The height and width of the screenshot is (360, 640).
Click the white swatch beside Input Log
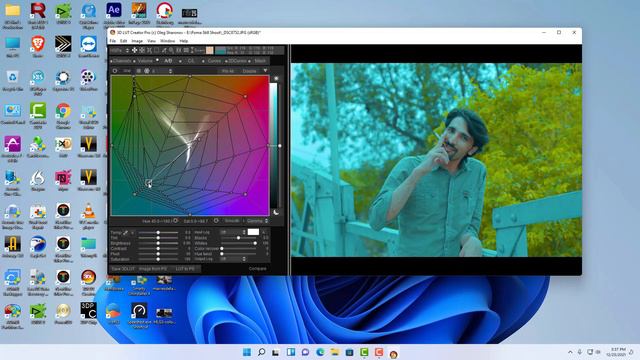point(253,232)
